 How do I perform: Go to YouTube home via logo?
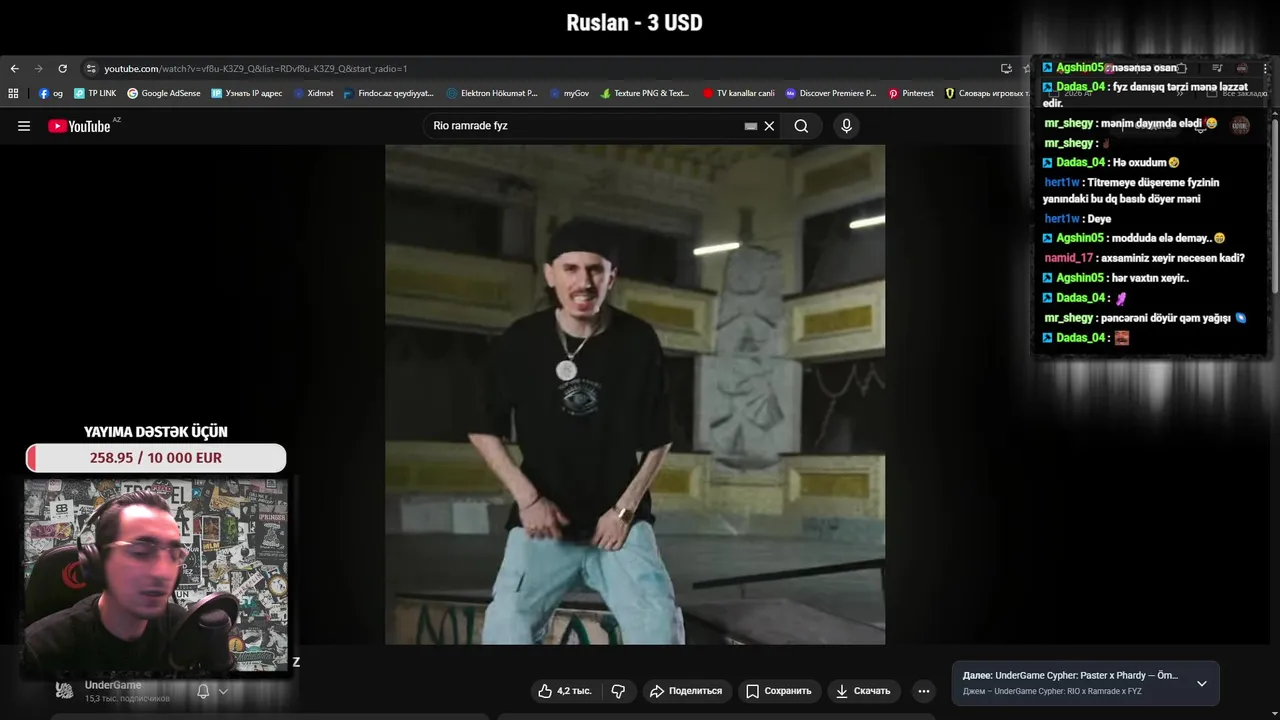tap(80, 126)
